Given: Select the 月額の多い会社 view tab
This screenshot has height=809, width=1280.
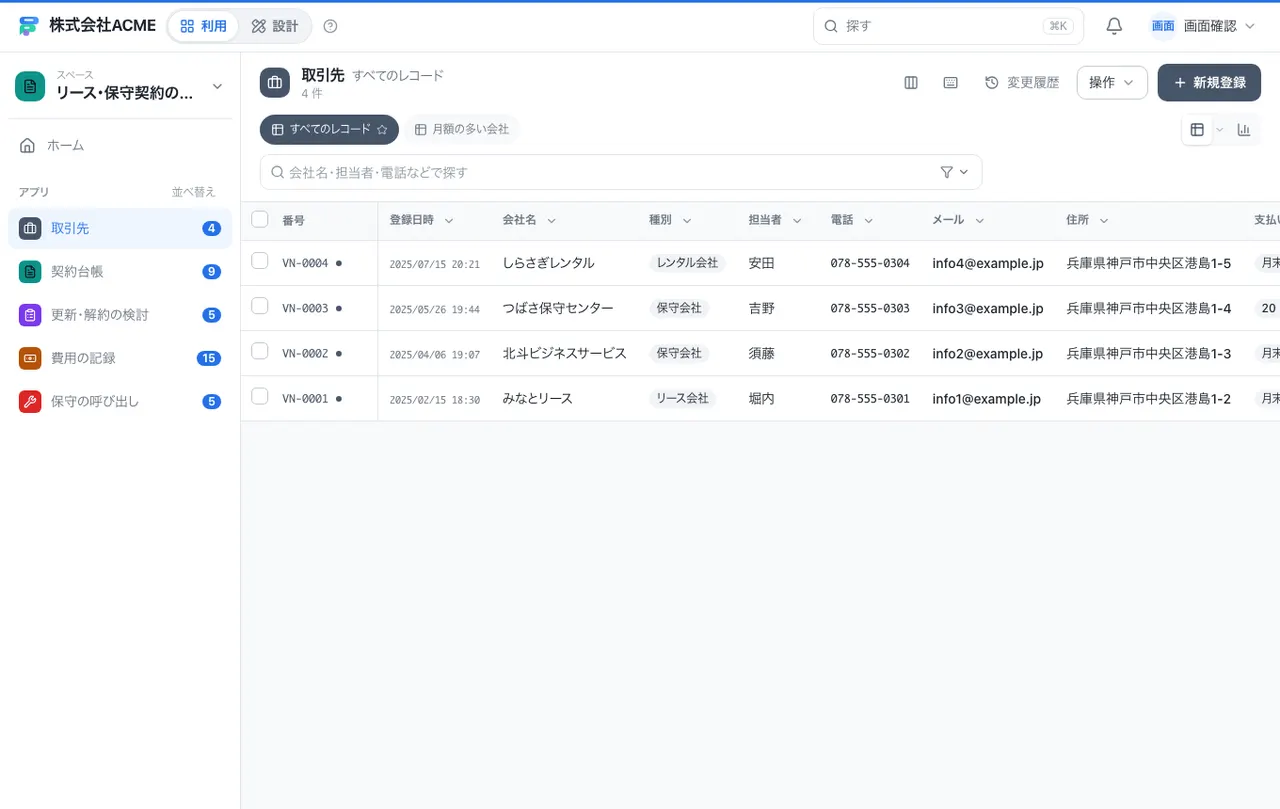Looking at the screenshot, I should [462, 130].
